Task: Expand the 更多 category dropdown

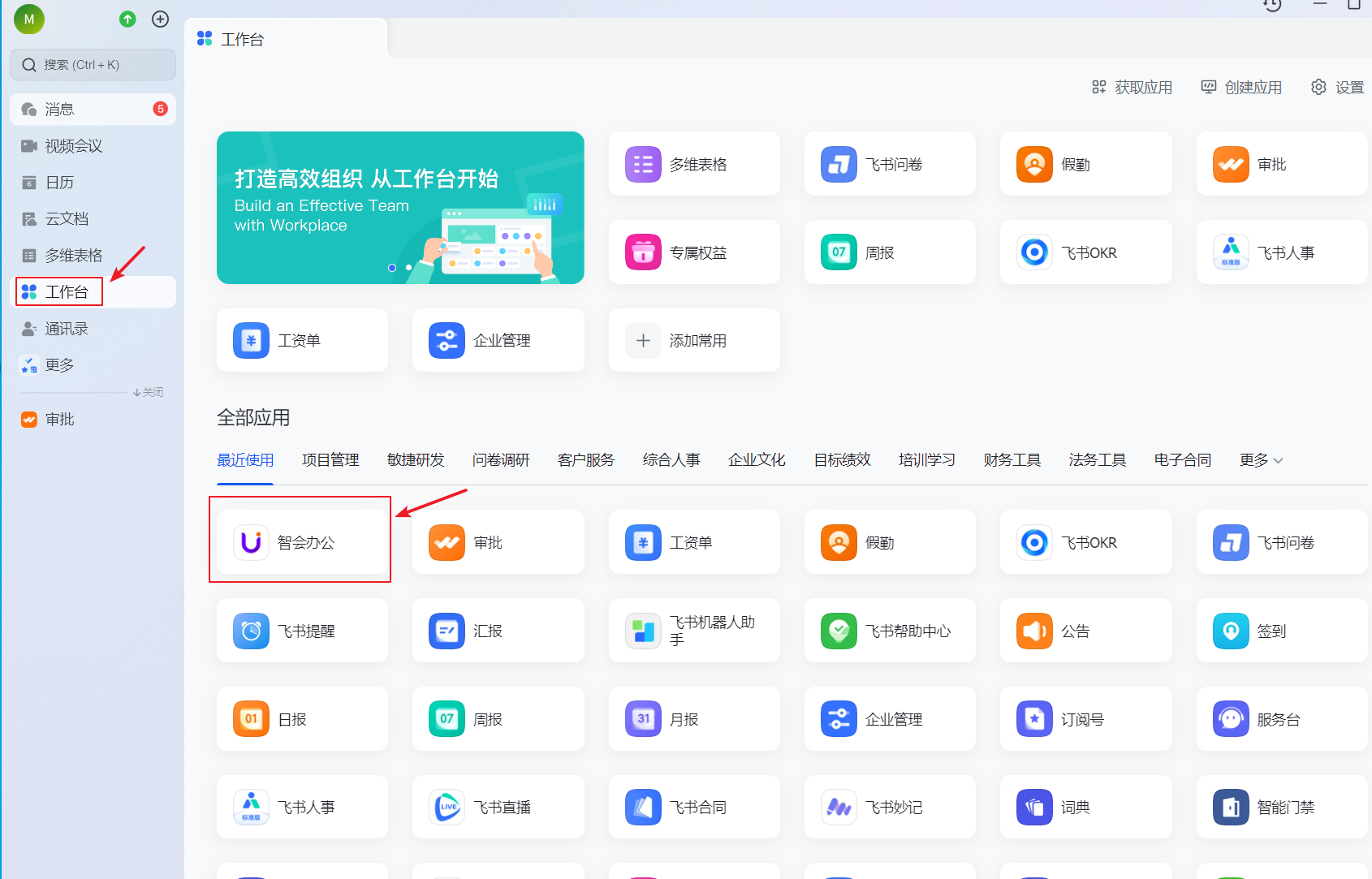Action: (1261, 460)
